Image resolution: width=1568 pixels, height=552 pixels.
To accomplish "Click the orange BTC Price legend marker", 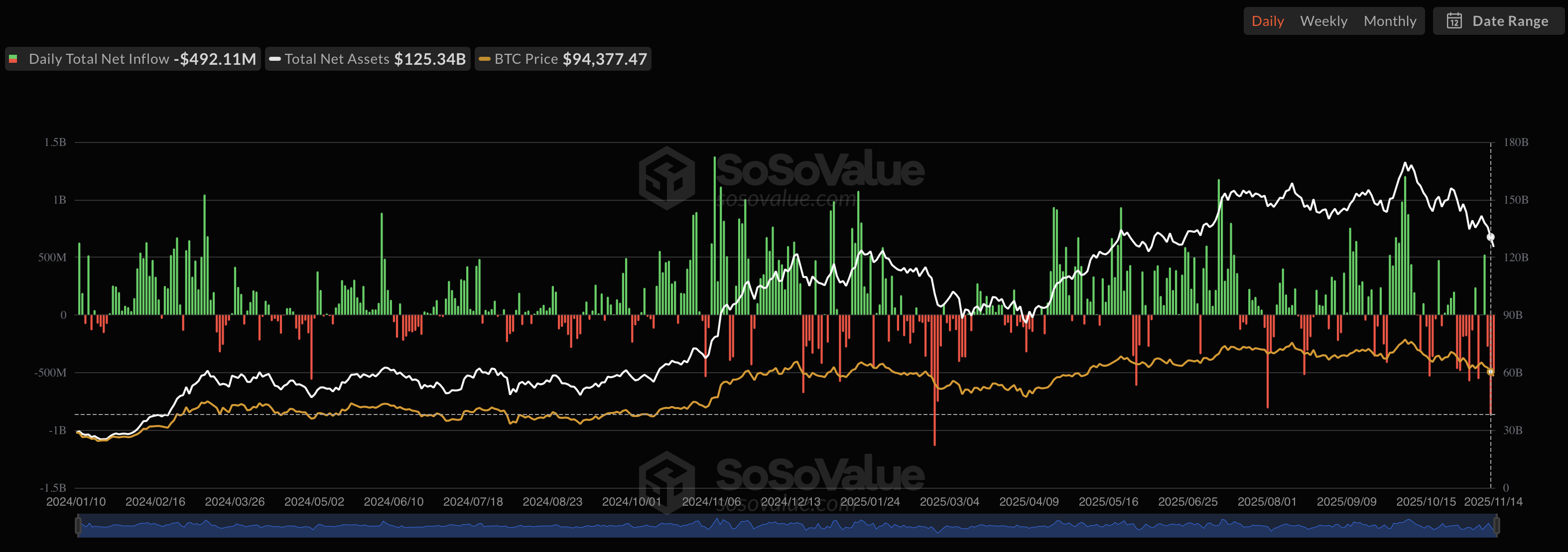I will (x=485, y=59).
